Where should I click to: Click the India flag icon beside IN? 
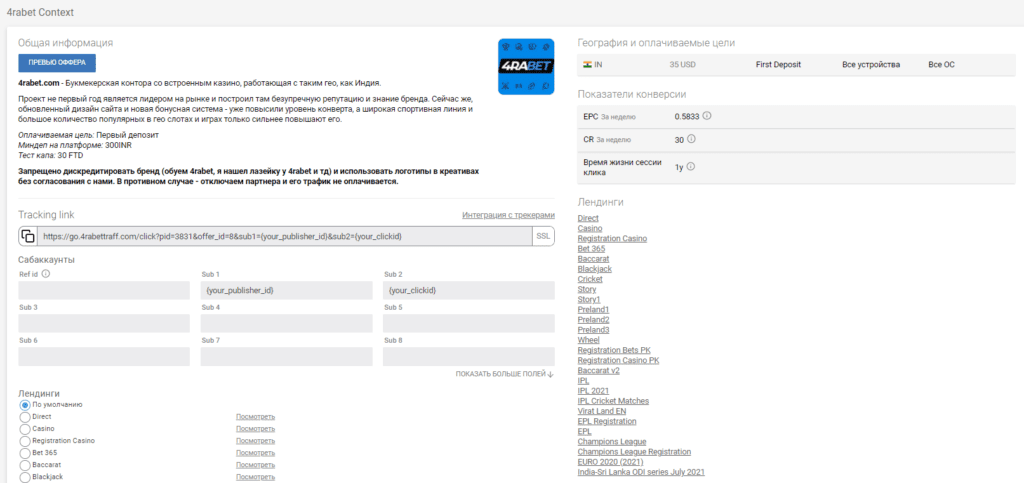coord(586,65)
